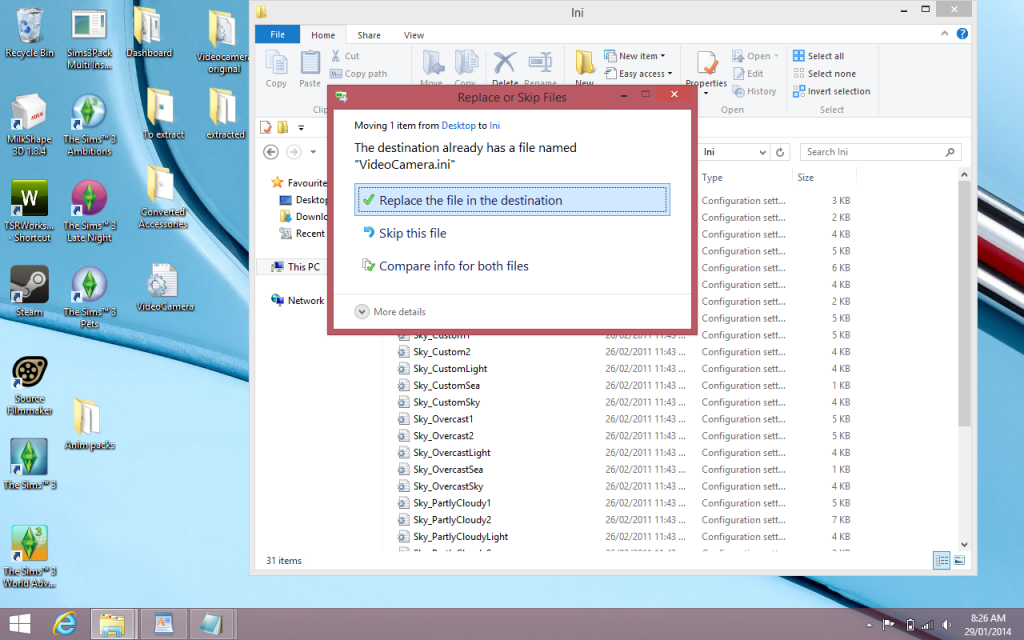Click the Desktop link in the dialog
The image size is (1024, 640).
(458, 125)
